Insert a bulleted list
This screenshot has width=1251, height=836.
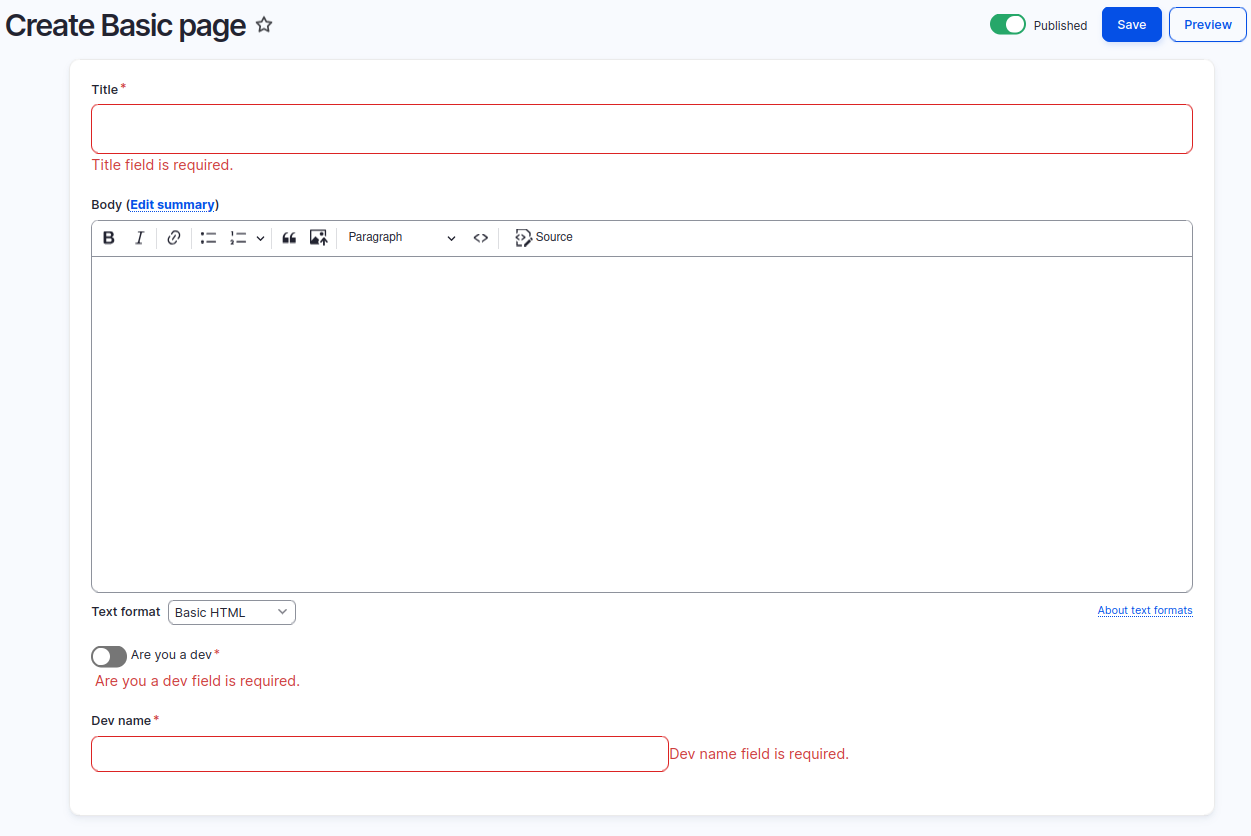tap(208, 238)
